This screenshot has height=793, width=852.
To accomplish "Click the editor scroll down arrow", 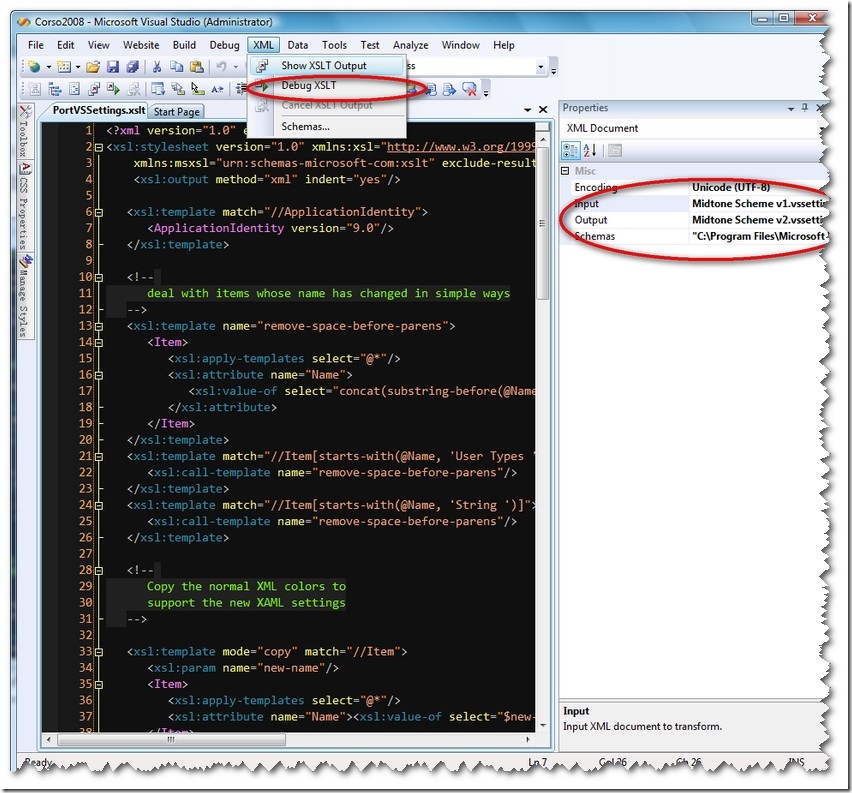I will [542, 725].
